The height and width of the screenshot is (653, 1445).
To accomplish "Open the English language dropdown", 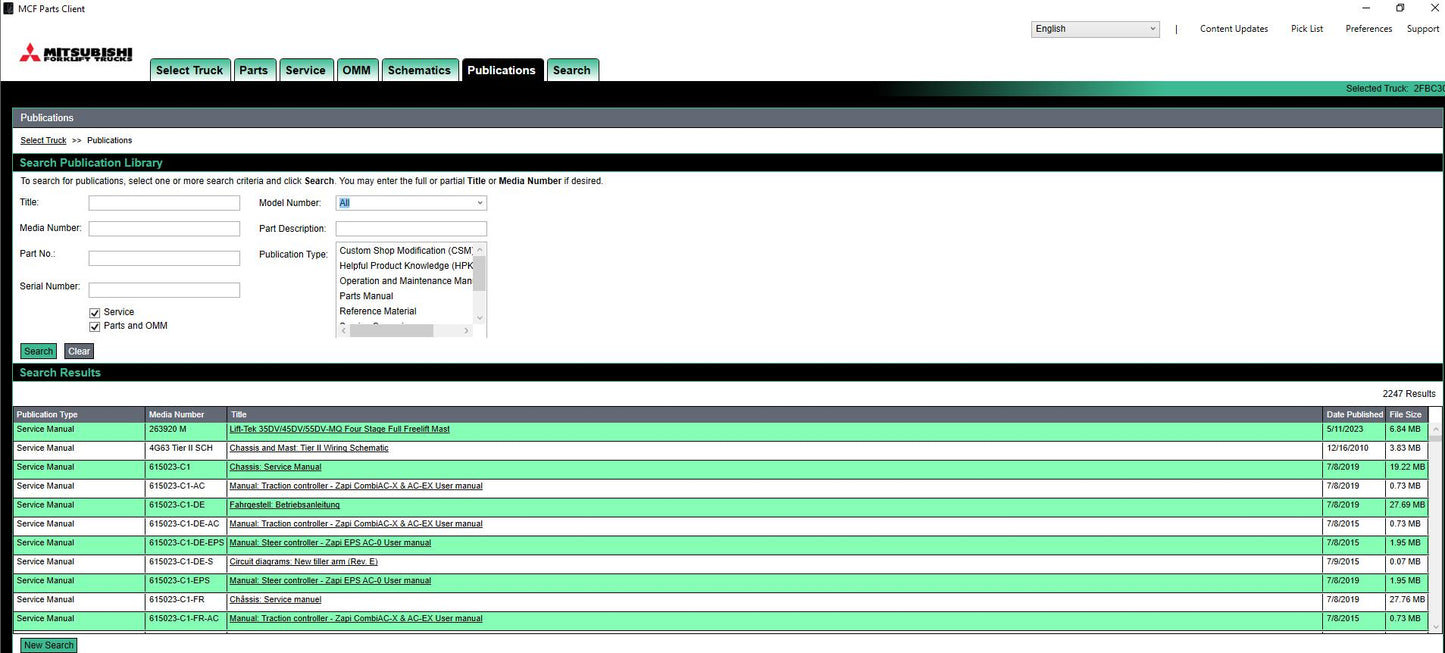I will point(1095,29).
